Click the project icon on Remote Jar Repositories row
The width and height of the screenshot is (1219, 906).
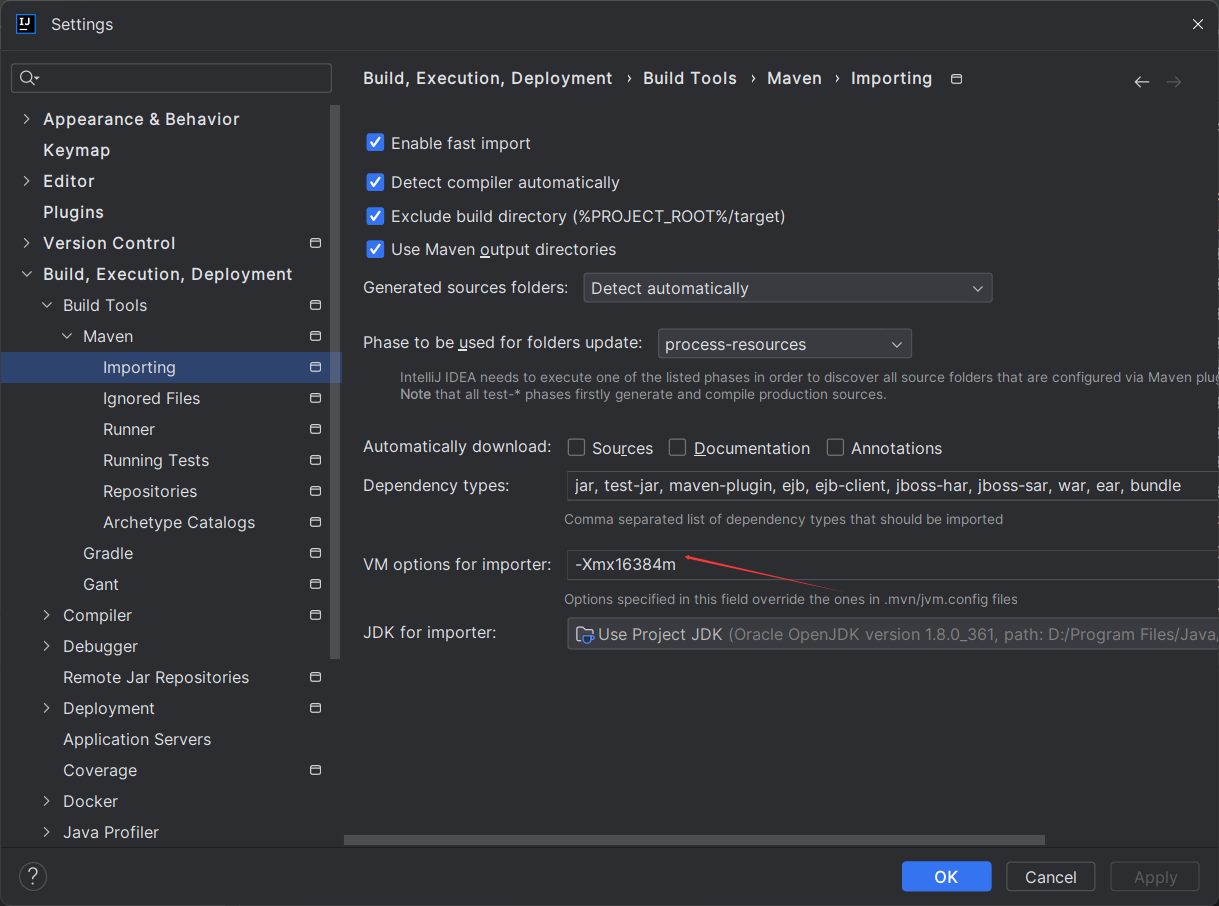(x=316, y=677)
